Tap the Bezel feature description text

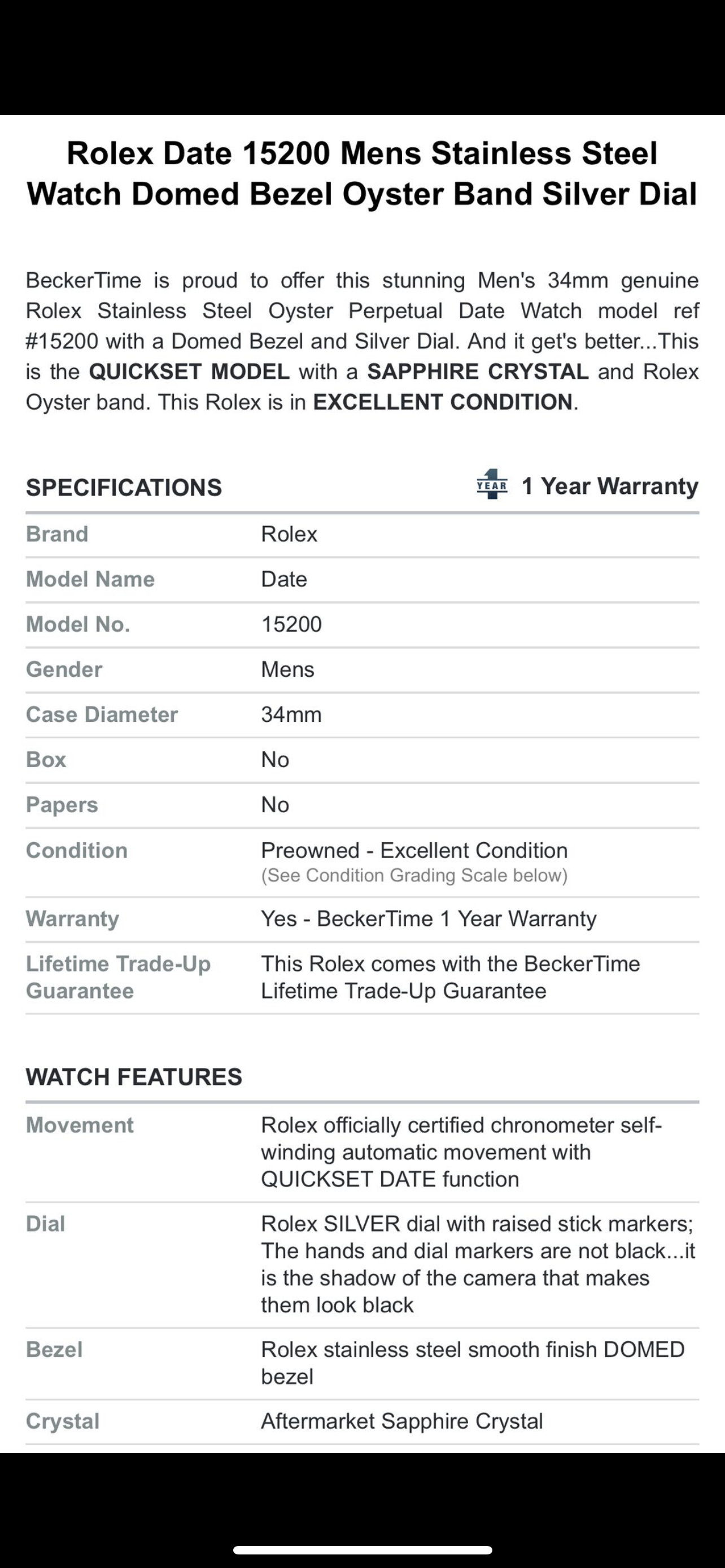(x=473, y=1362)
